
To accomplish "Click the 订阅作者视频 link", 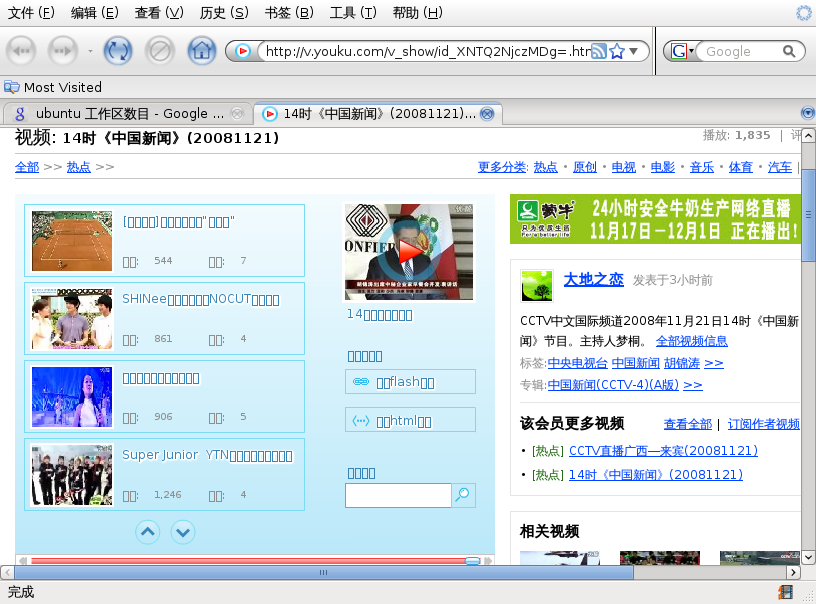I will pyautogui.click(x=763, y=424).
